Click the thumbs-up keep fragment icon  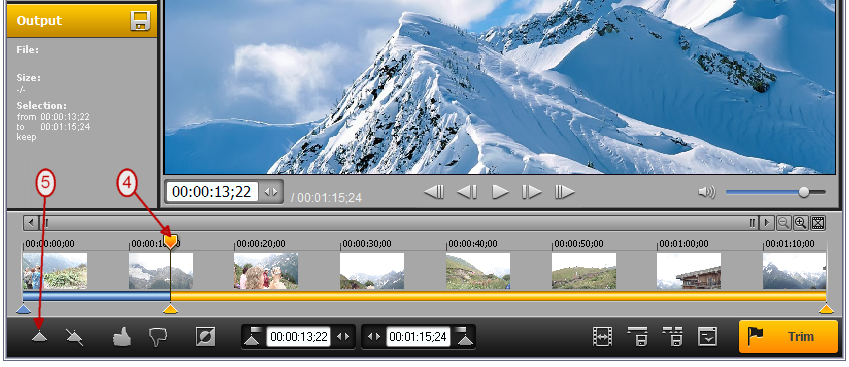coord(122,337)
